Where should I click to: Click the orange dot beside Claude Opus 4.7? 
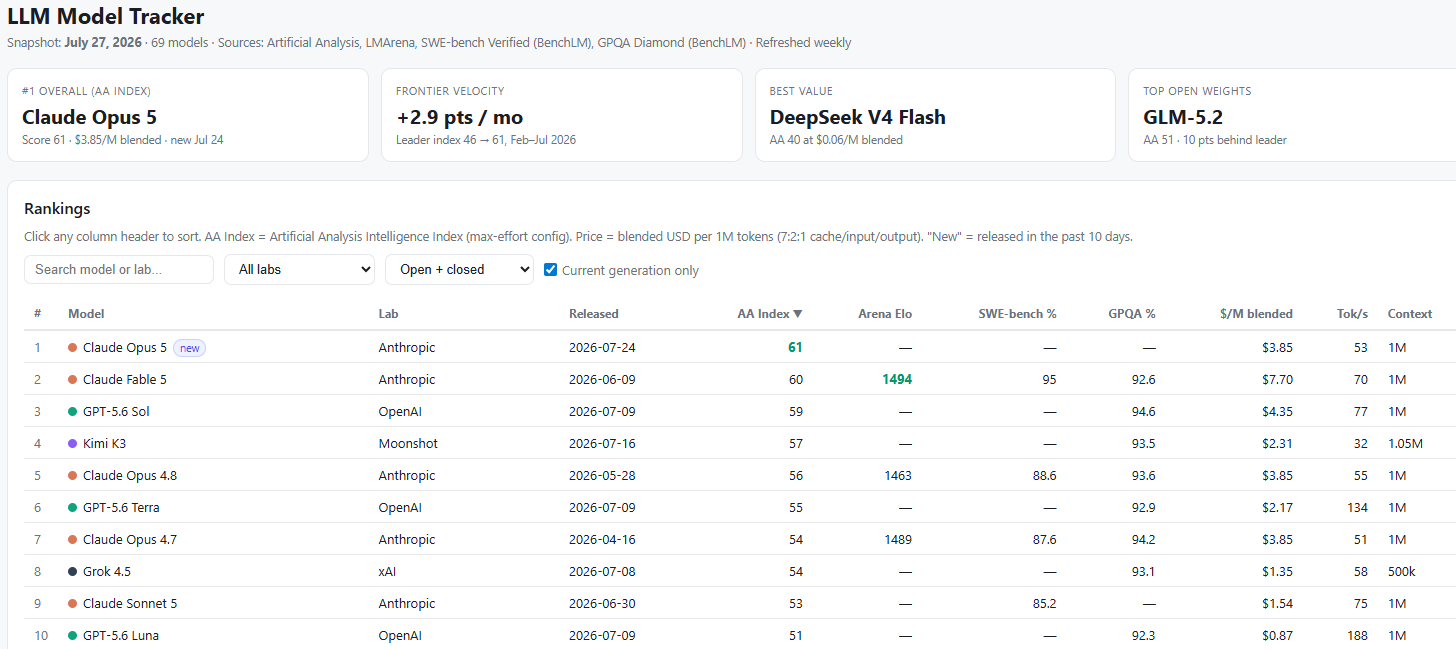(72, 539)
